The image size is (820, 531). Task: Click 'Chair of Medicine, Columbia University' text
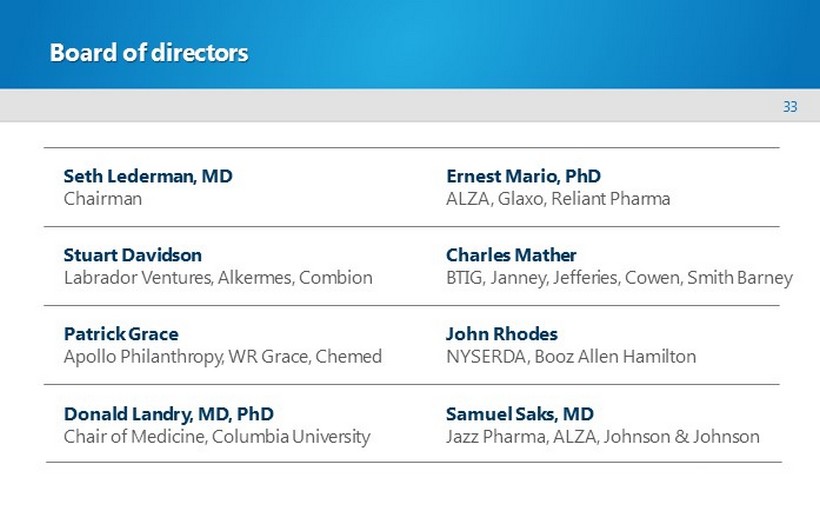(217, 436)
